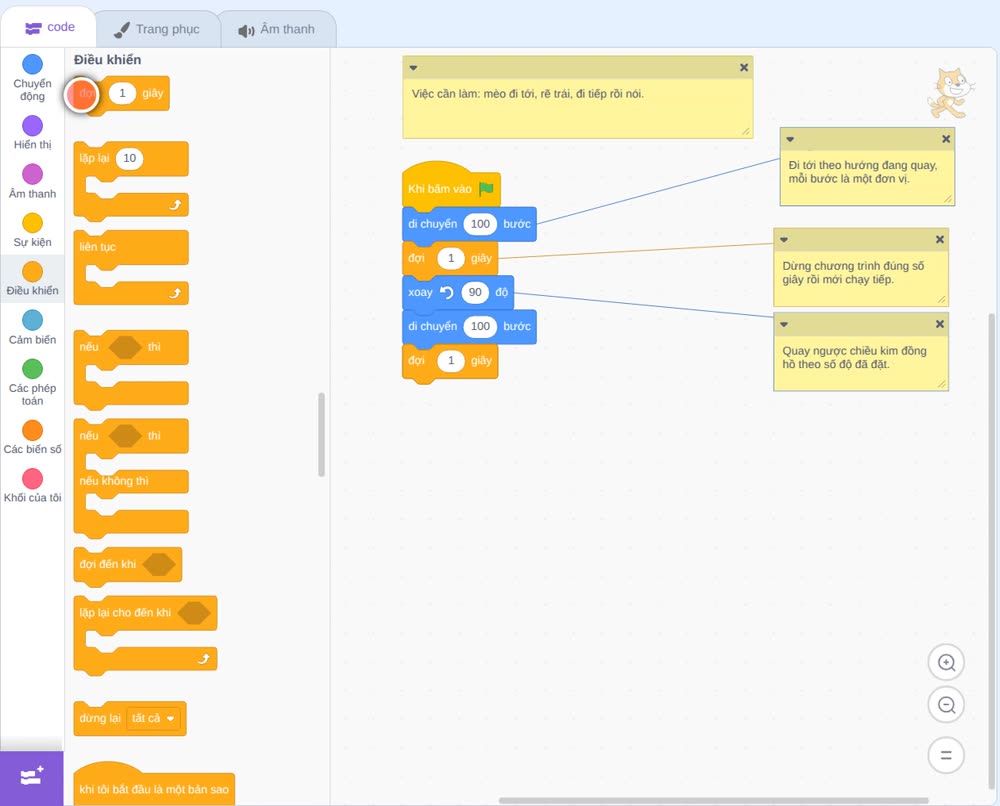1000x806 pixels.
Task: Click the 'liên tục' forever block in palette
Action: (x=131, y=268)
